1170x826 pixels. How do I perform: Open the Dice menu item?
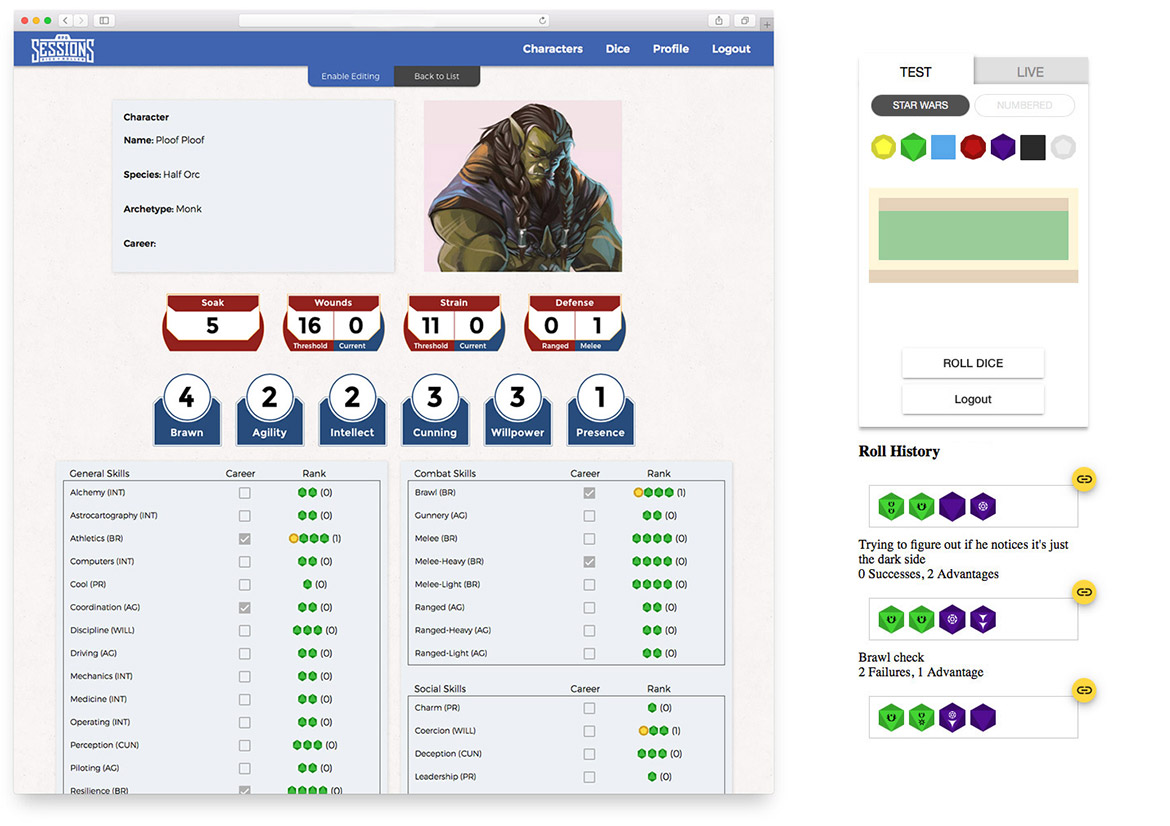[618, 49]
